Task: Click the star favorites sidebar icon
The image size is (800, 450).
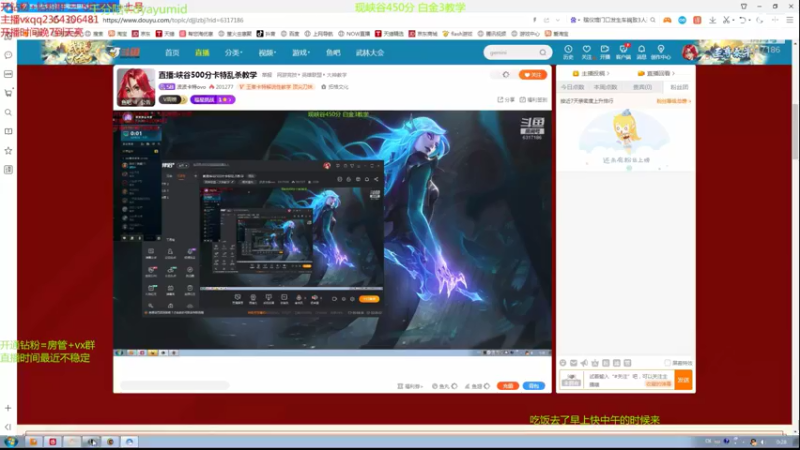Action: pyautogui.click(x=8, y=151)
